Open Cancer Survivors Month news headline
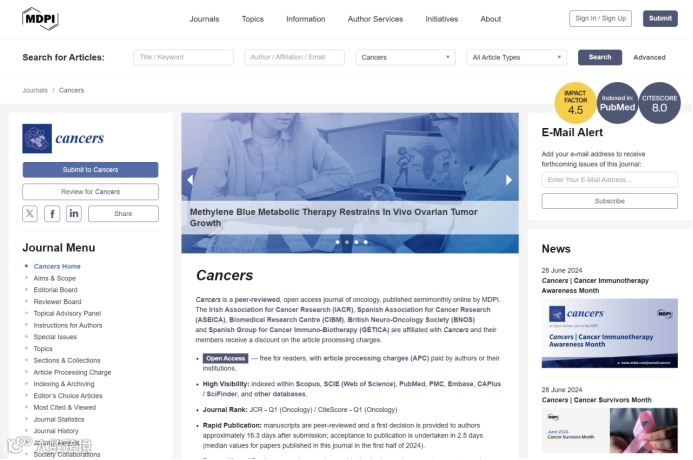This screenshot has width=693, height=460. 597,400
